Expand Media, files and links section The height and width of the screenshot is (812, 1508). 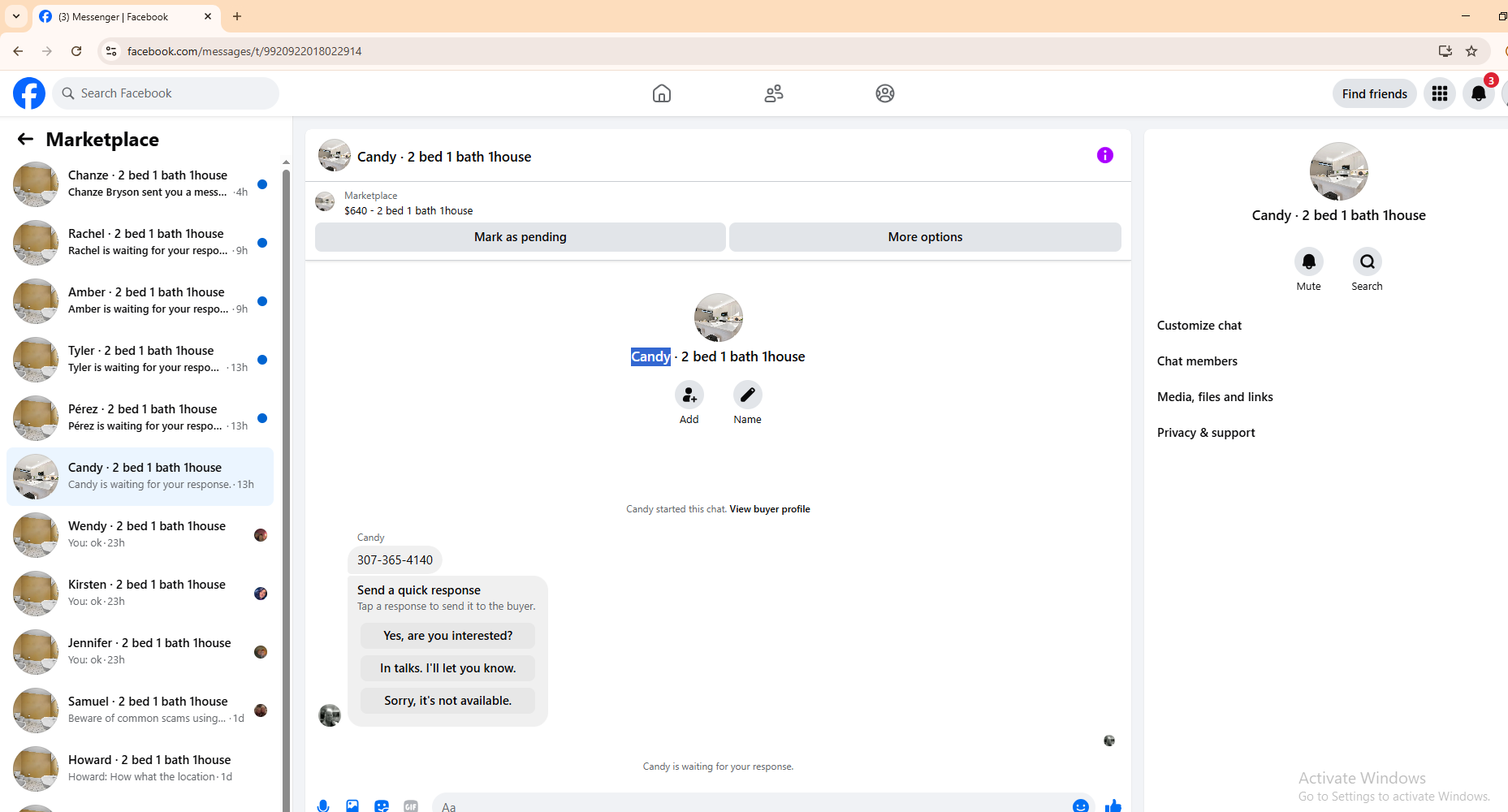click(1215, 397)
